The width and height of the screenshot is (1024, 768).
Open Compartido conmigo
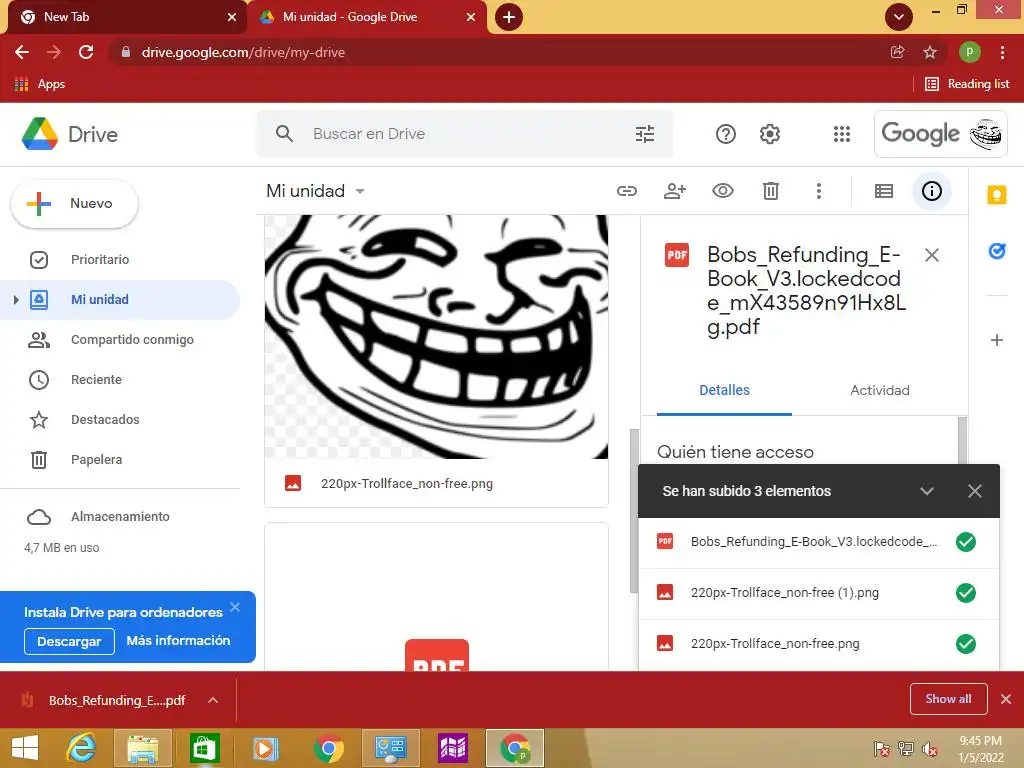[132, 340]
